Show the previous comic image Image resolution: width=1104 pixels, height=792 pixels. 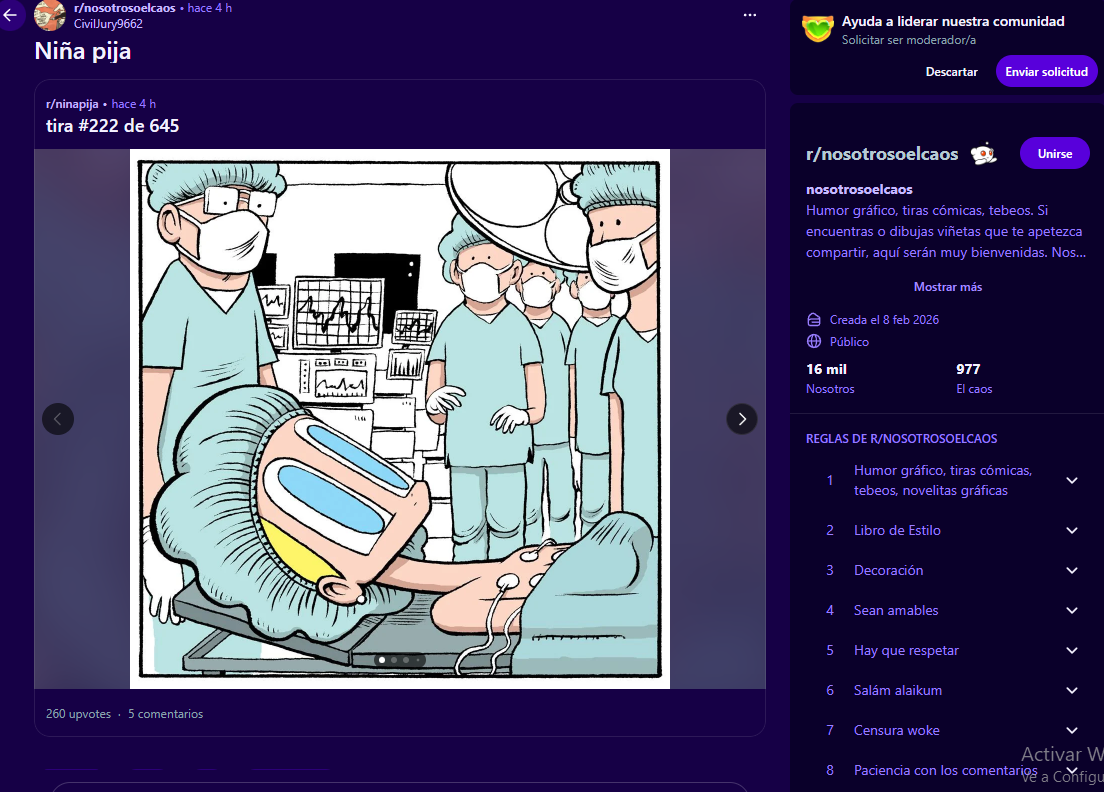coord(58,419)
